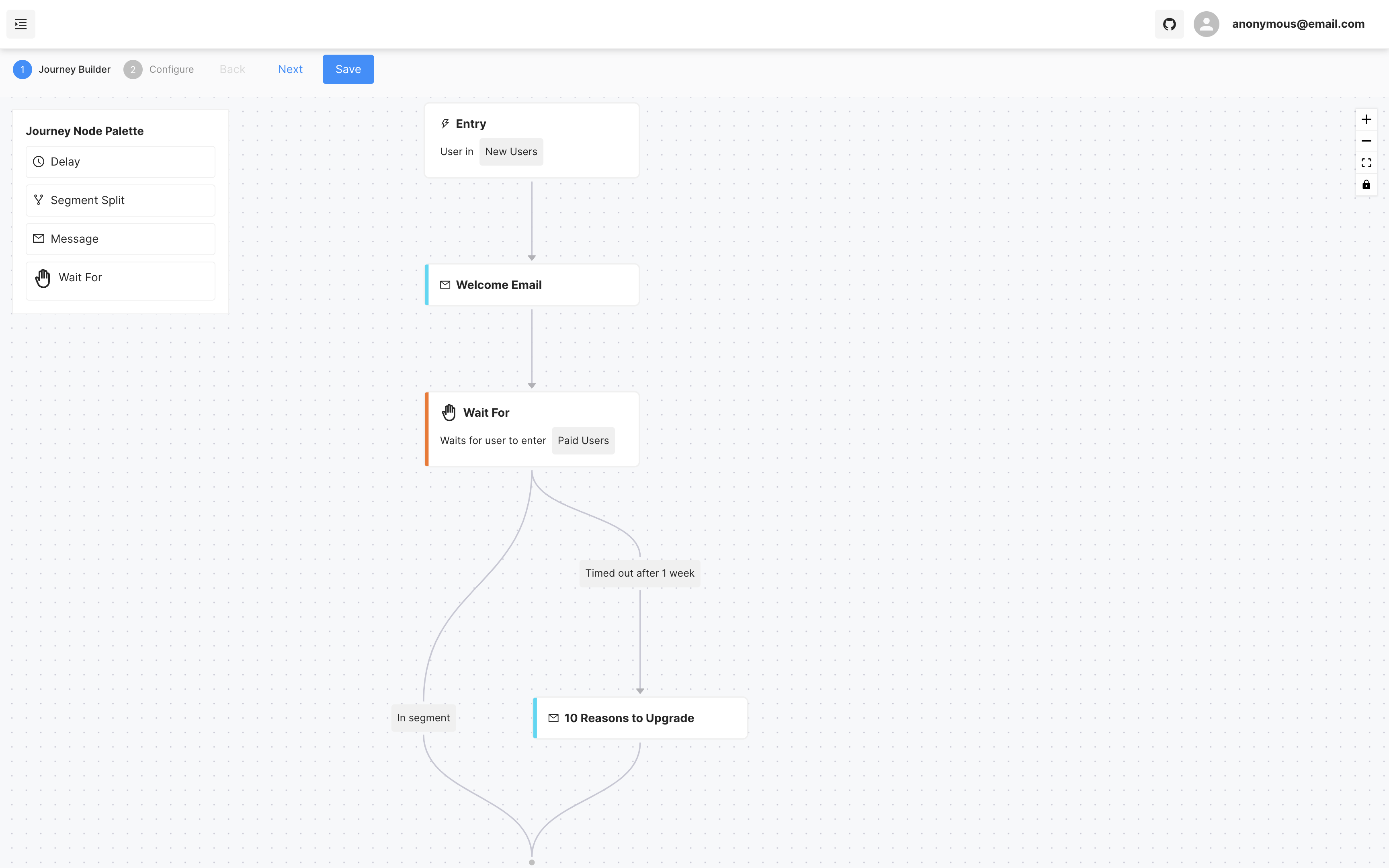Click the Journey Node Palette heading
The width and height of the screenshot is (1389, 868).
(84, 131)
